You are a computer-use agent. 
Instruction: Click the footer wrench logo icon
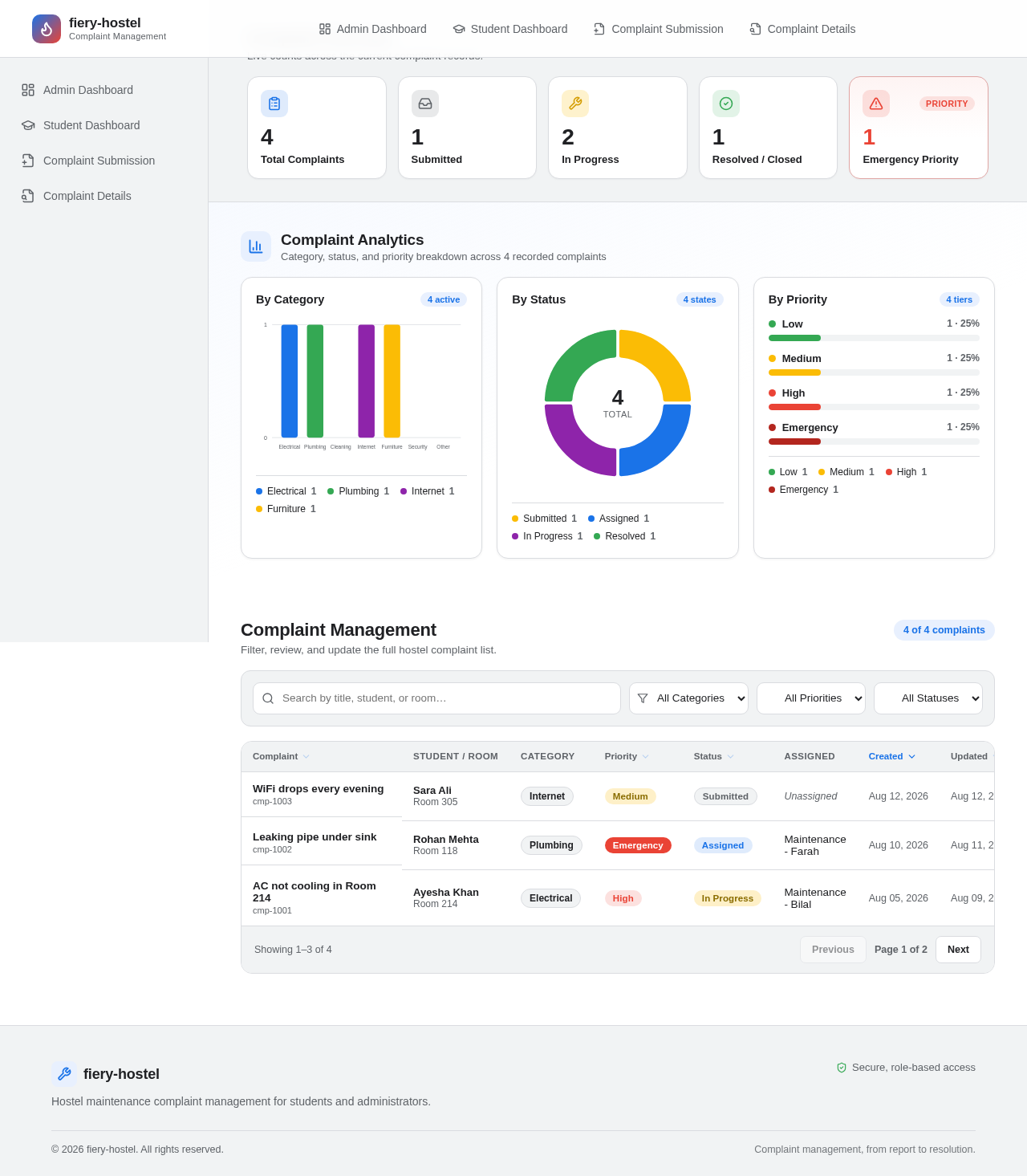64,1074
